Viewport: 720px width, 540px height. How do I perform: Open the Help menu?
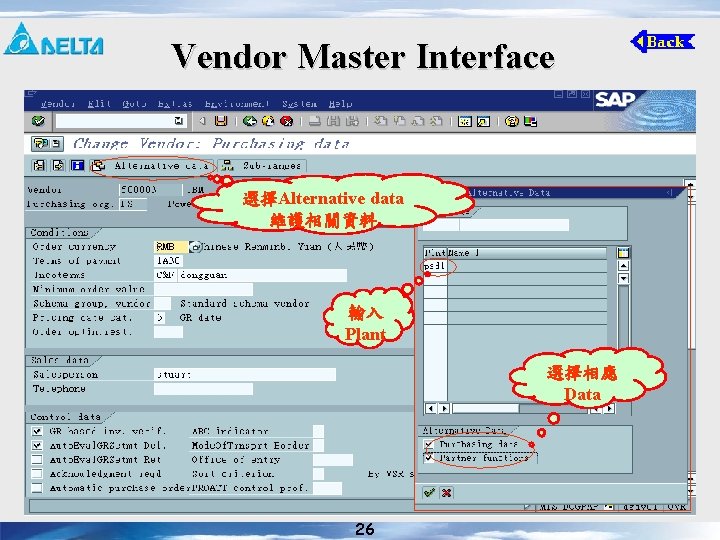pos(340,104)
